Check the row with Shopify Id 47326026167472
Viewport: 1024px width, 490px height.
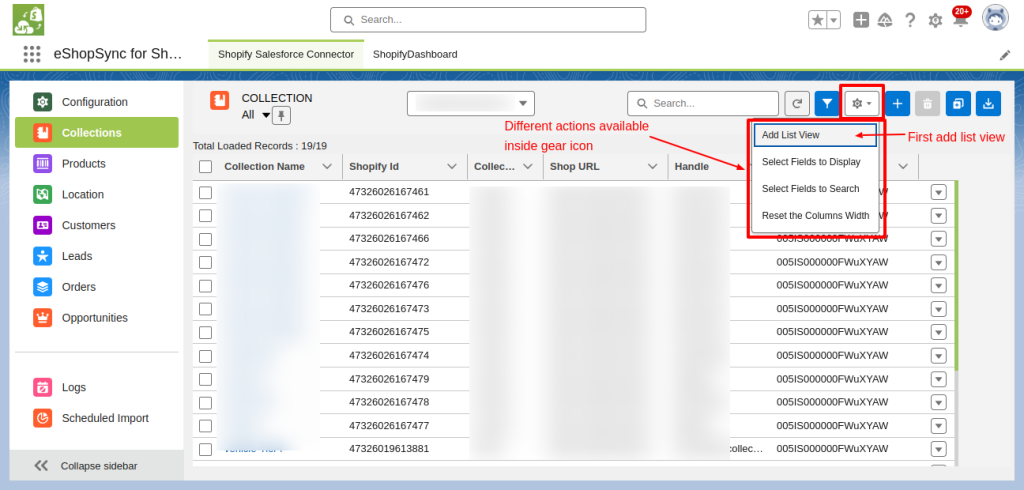206,262
